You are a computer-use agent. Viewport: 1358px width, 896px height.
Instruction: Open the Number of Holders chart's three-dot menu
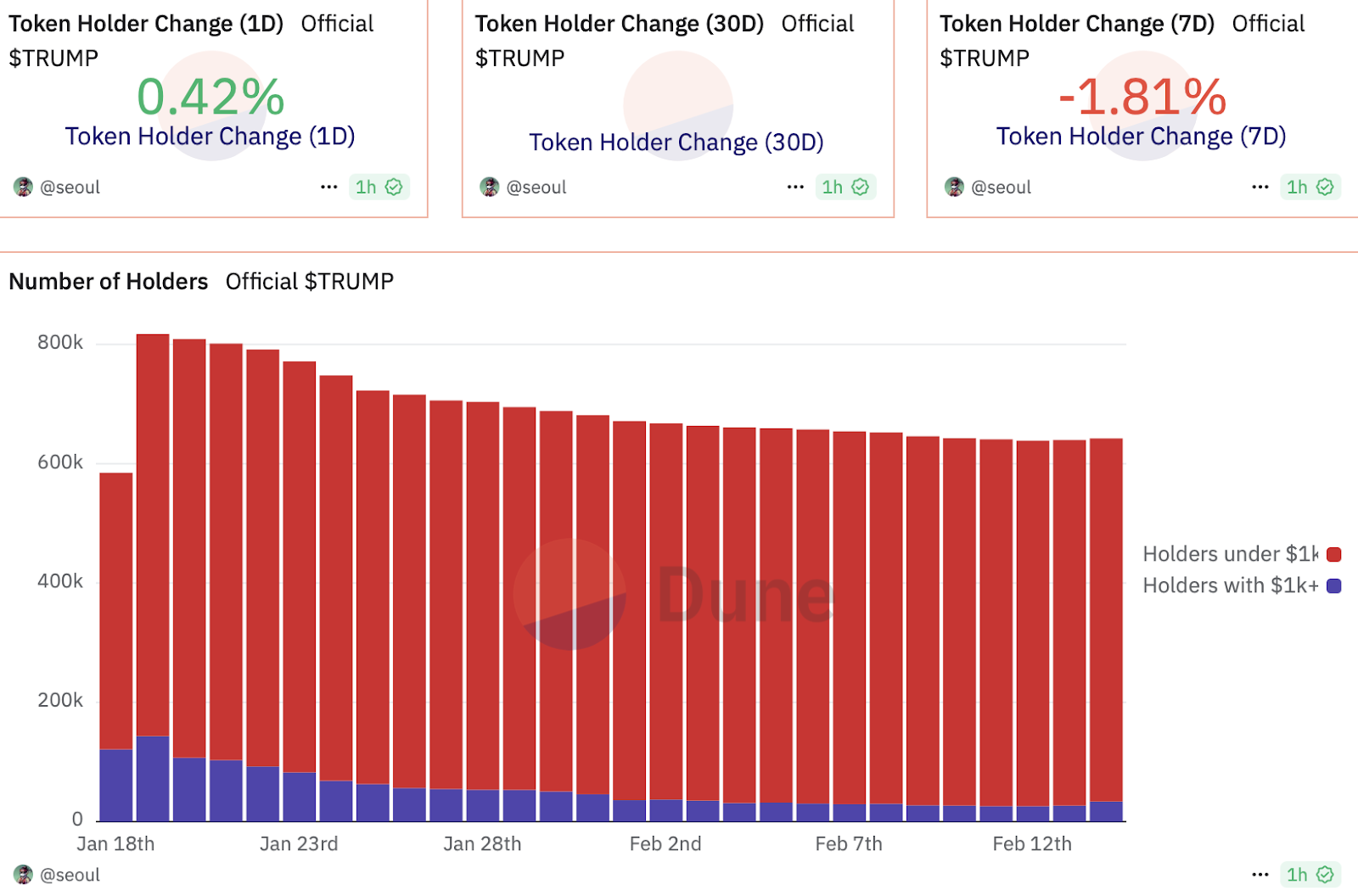click(x=1260, y=874)
